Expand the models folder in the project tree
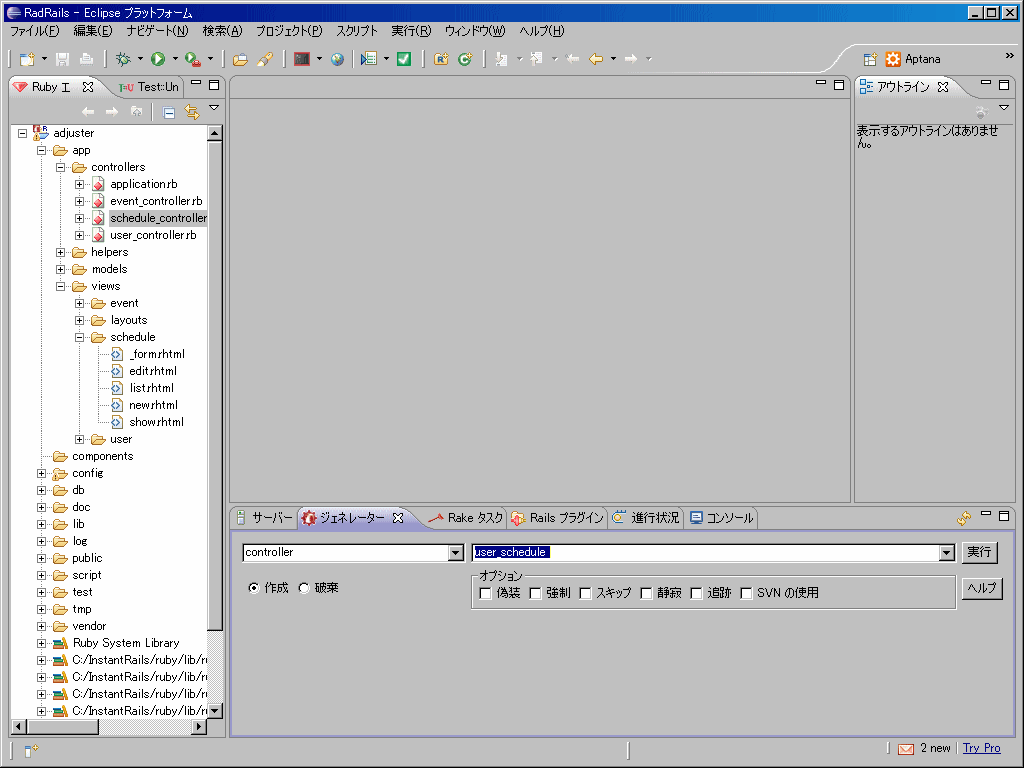 pos(60,269)
